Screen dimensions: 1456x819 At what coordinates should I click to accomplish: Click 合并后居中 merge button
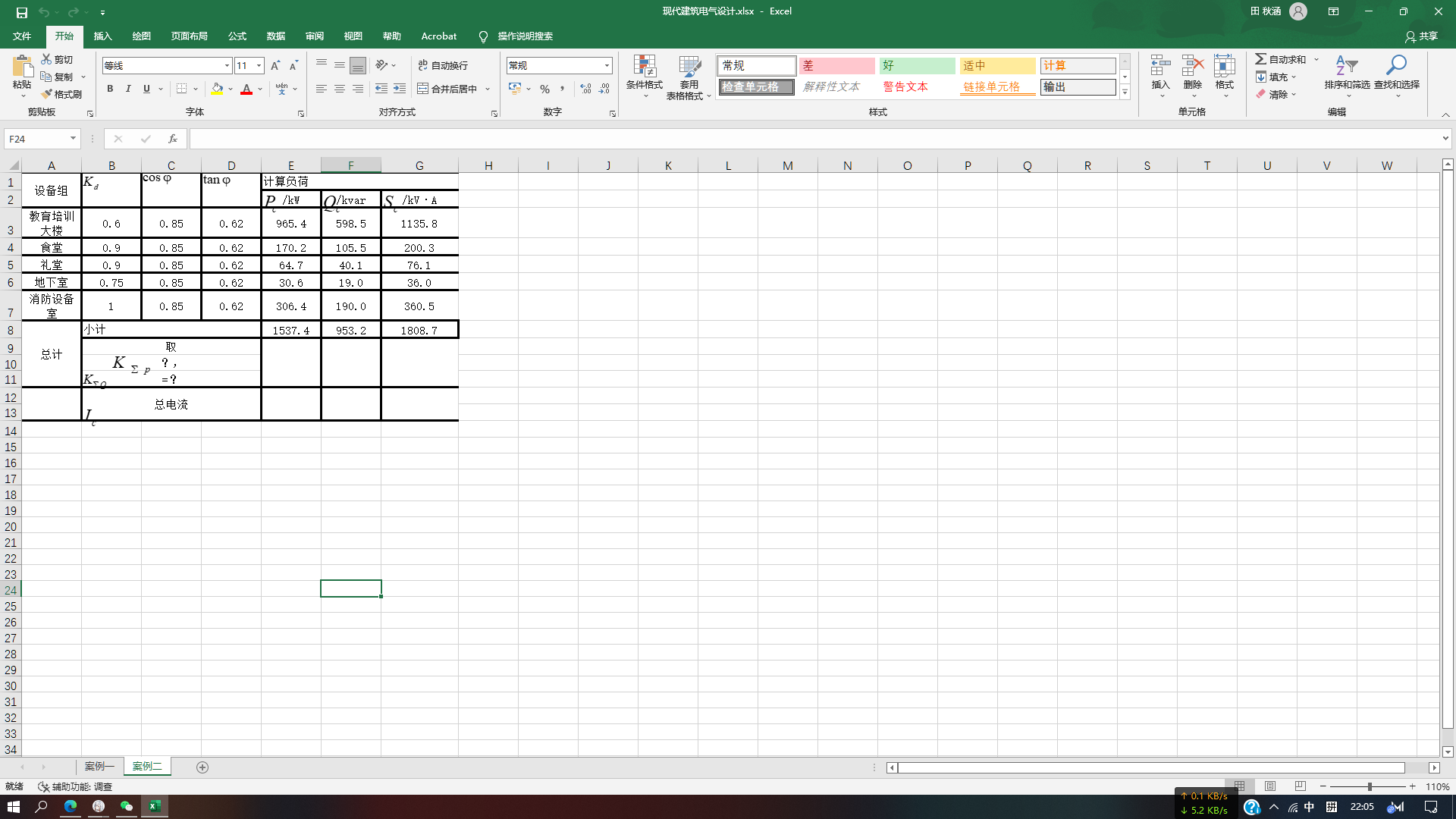(x=447, y=89)
